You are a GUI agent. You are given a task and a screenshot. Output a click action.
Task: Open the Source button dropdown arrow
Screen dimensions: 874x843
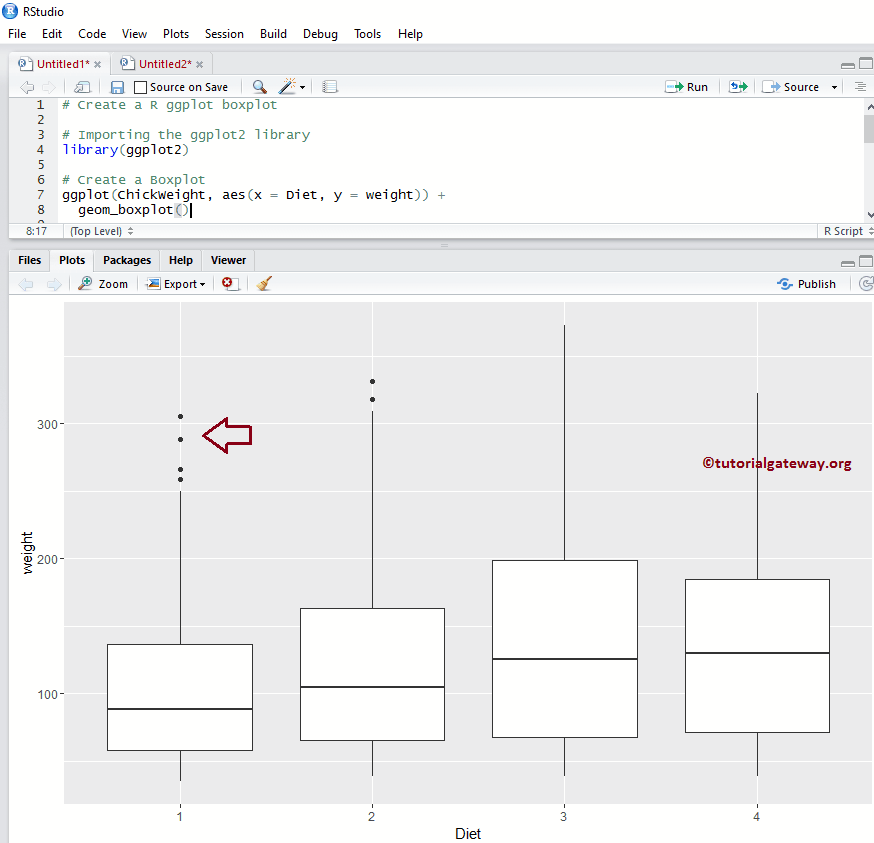(x=833, y=86)
